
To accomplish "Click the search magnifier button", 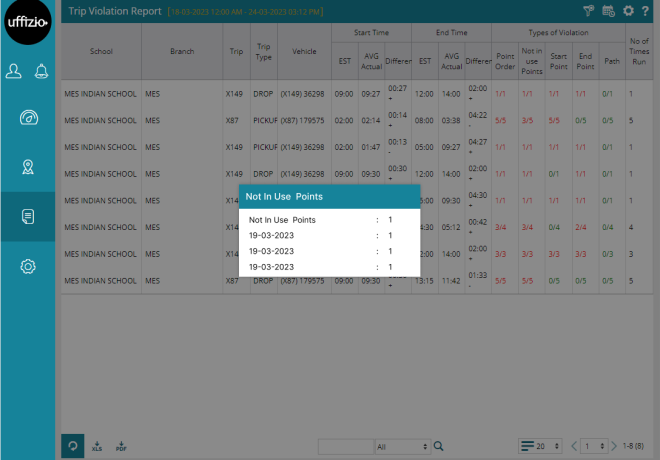I will pos(438,446).
